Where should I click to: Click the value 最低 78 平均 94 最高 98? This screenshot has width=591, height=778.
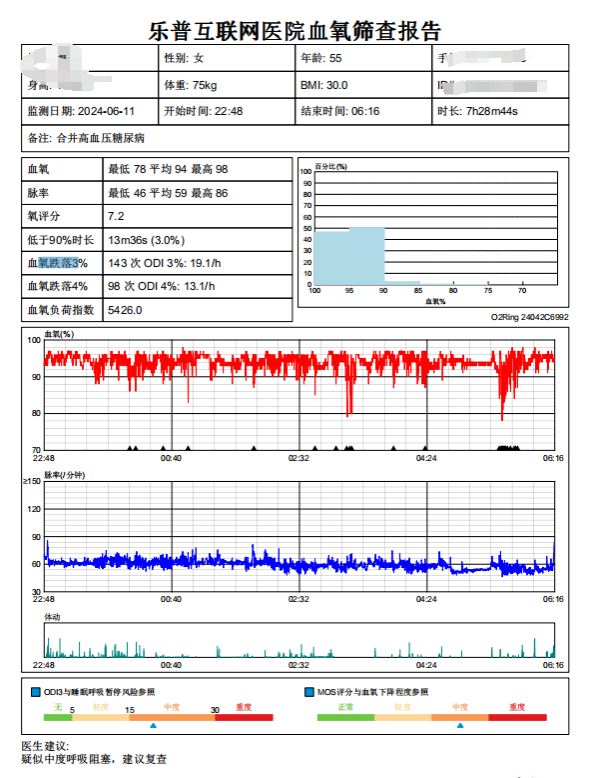point(168,169)
